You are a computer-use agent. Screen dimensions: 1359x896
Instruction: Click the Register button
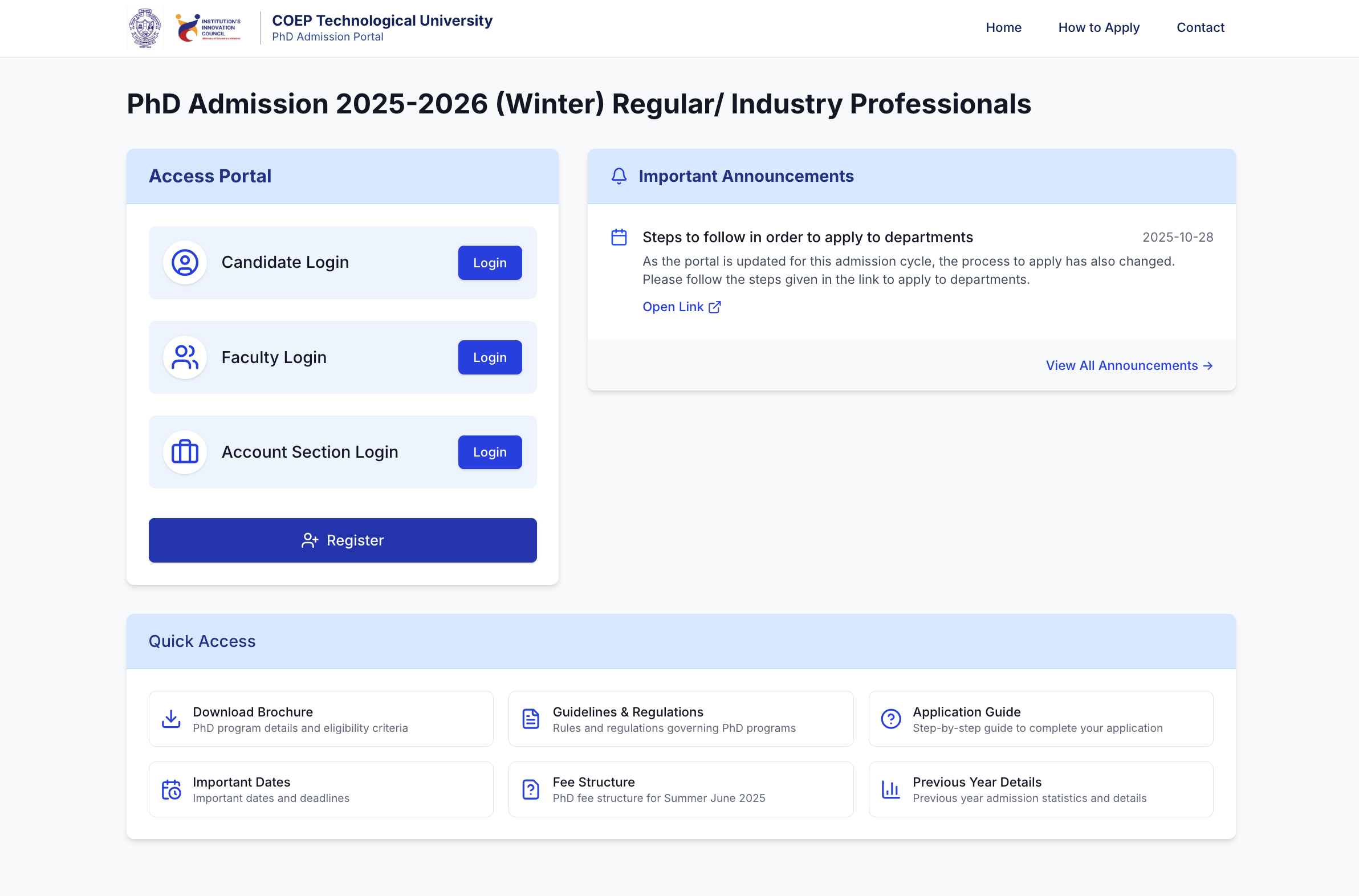coord(343,540)
